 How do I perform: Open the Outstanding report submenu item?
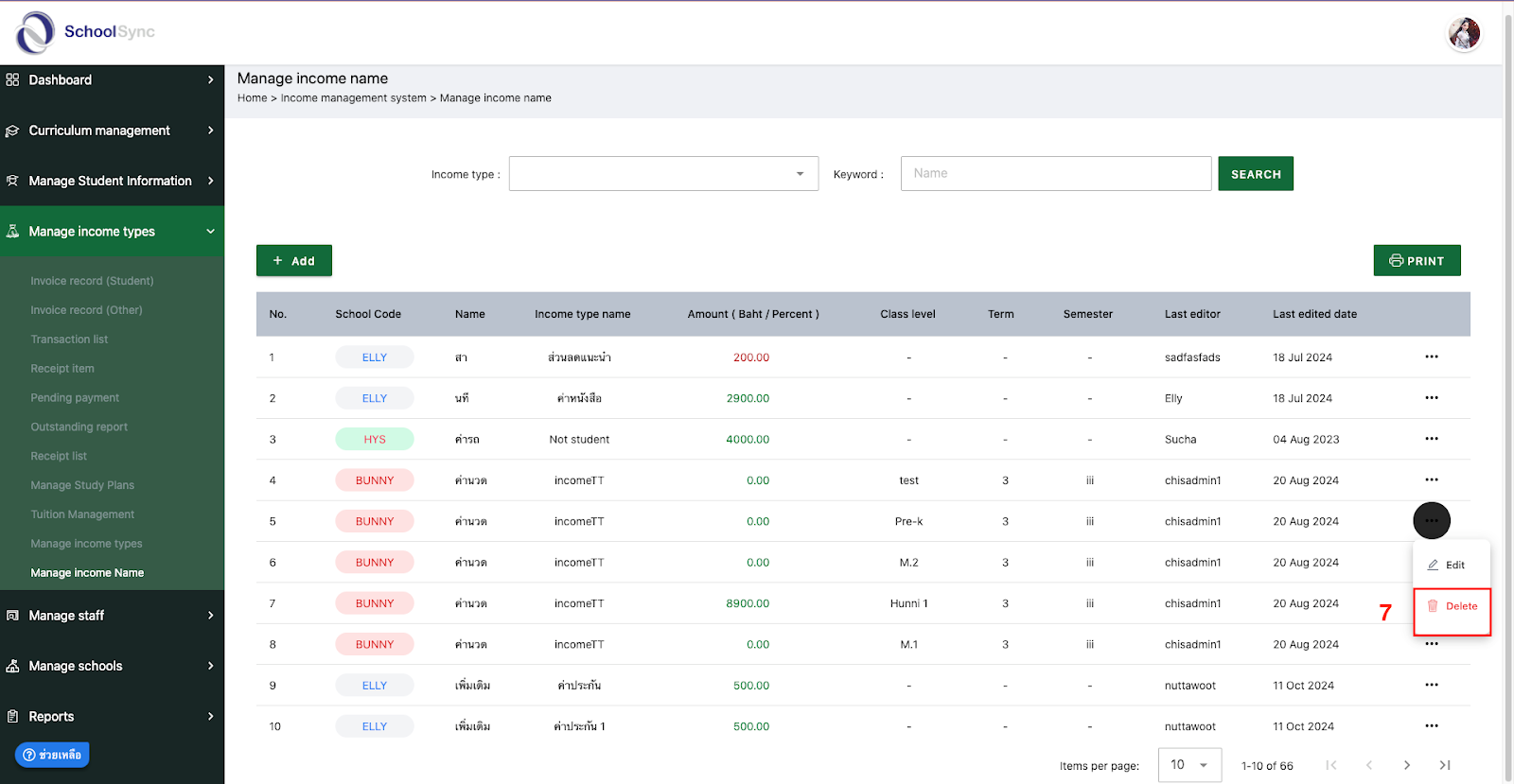pos(79,427)
